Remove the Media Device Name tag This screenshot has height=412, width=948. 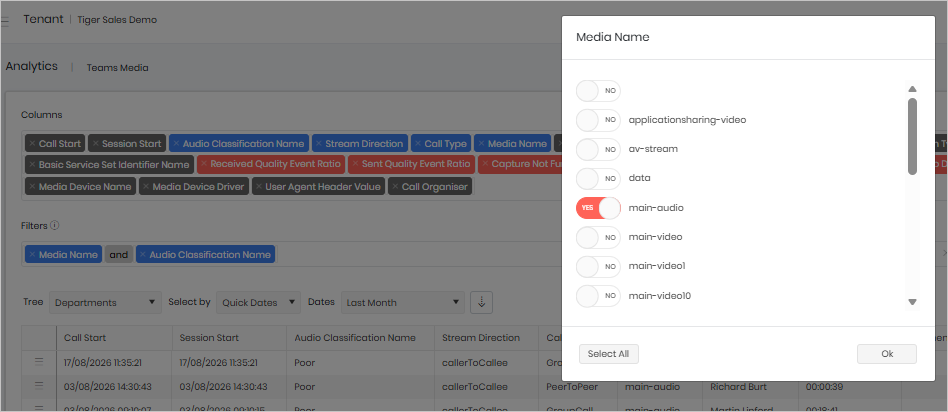click(x=32, y=187)
